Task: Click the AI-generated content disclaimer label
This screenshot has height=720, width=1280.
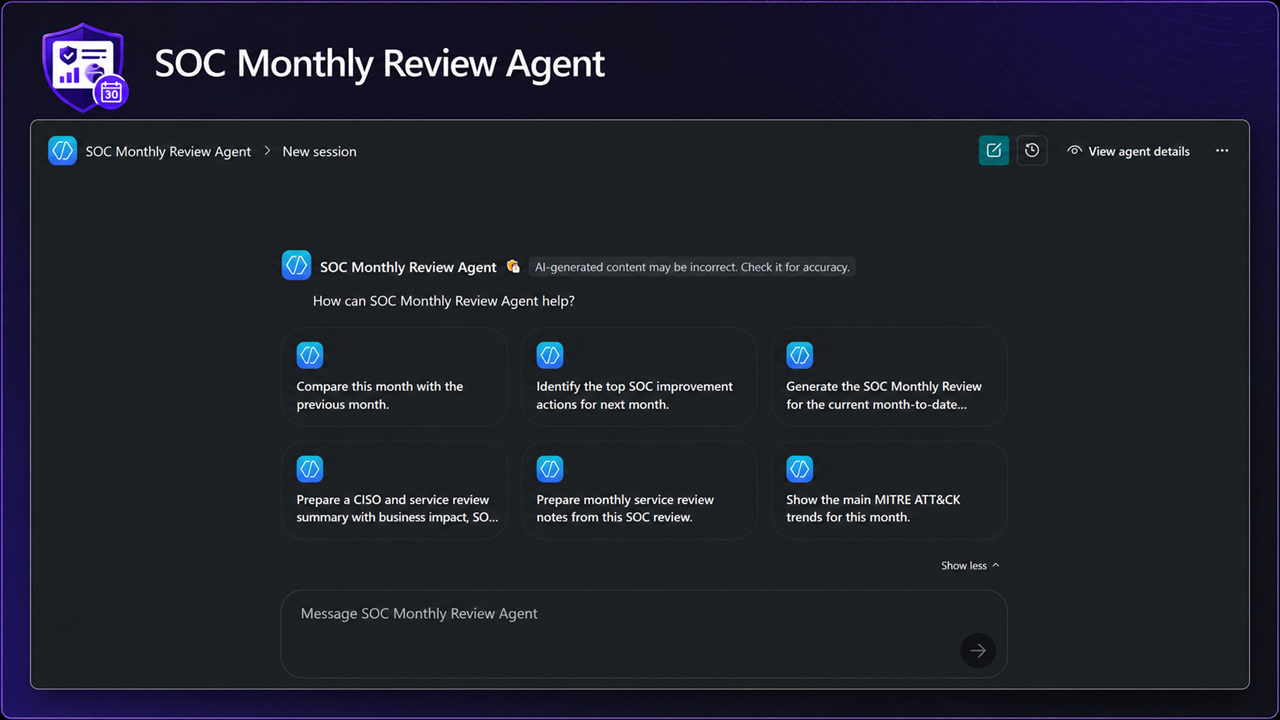Action: coord(692,267)
